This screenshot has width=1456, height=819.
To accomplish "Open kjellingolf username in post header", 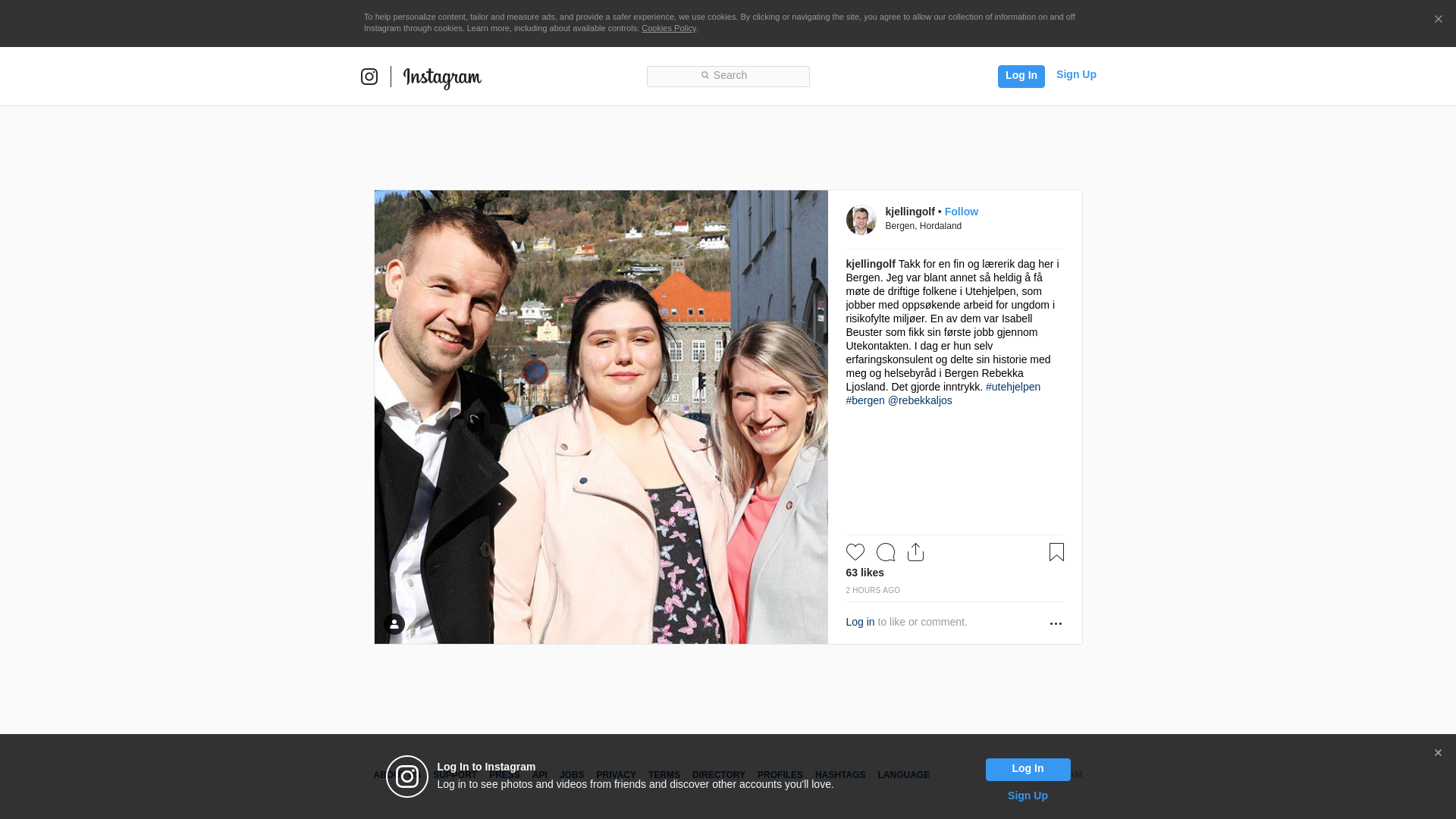I will [910, 212].
